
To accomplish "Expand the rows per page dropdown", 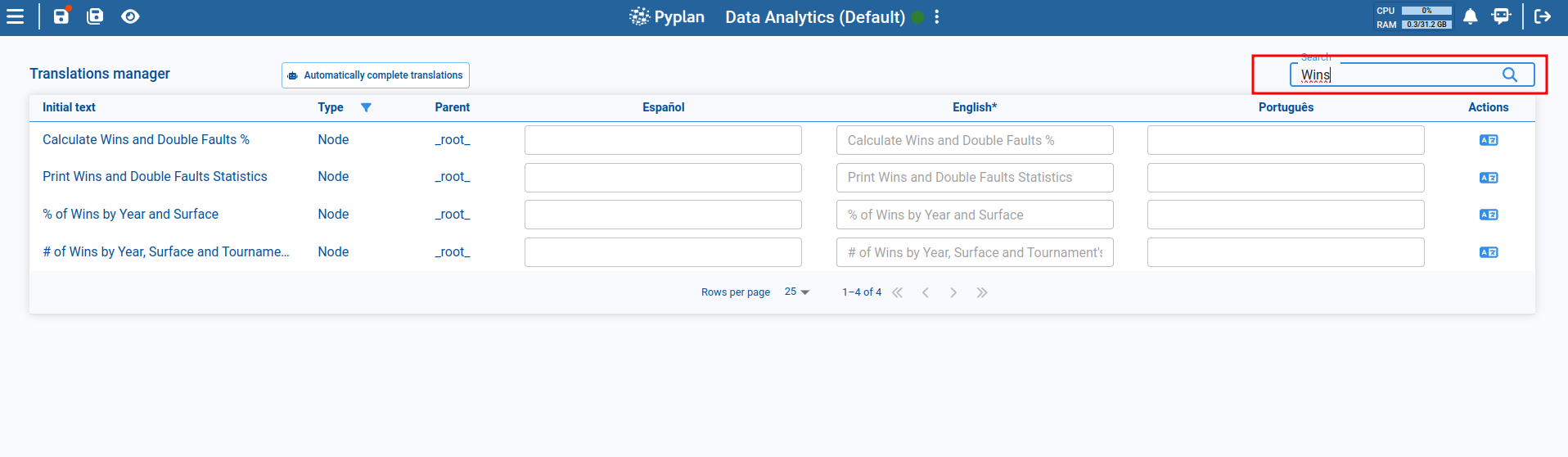I will tap(796, 292).
